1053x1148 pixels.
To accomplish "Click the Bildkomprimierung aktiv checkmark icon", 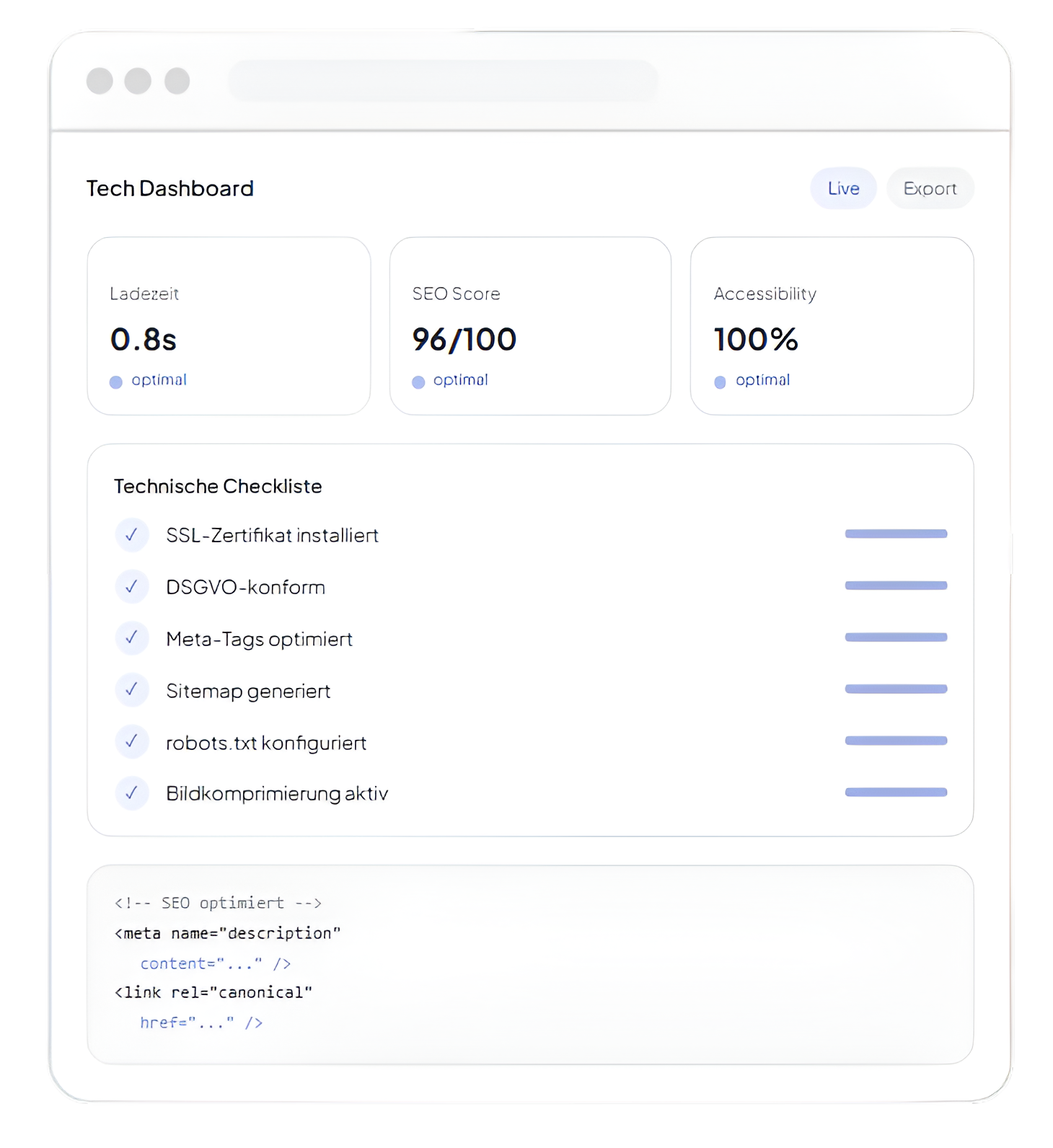I will click(132, 793).
